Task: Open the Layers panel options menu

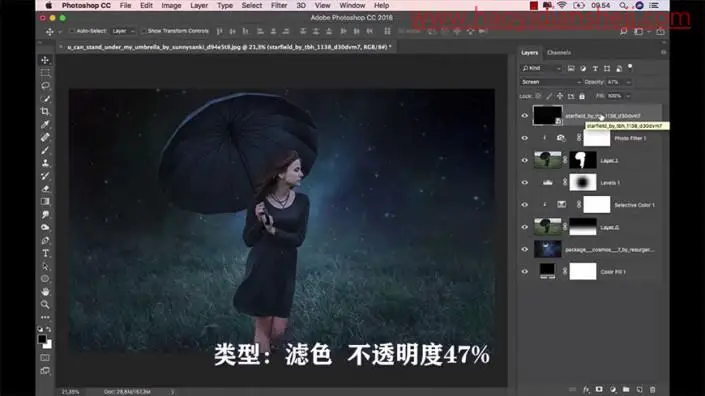Action: (663, 53)
